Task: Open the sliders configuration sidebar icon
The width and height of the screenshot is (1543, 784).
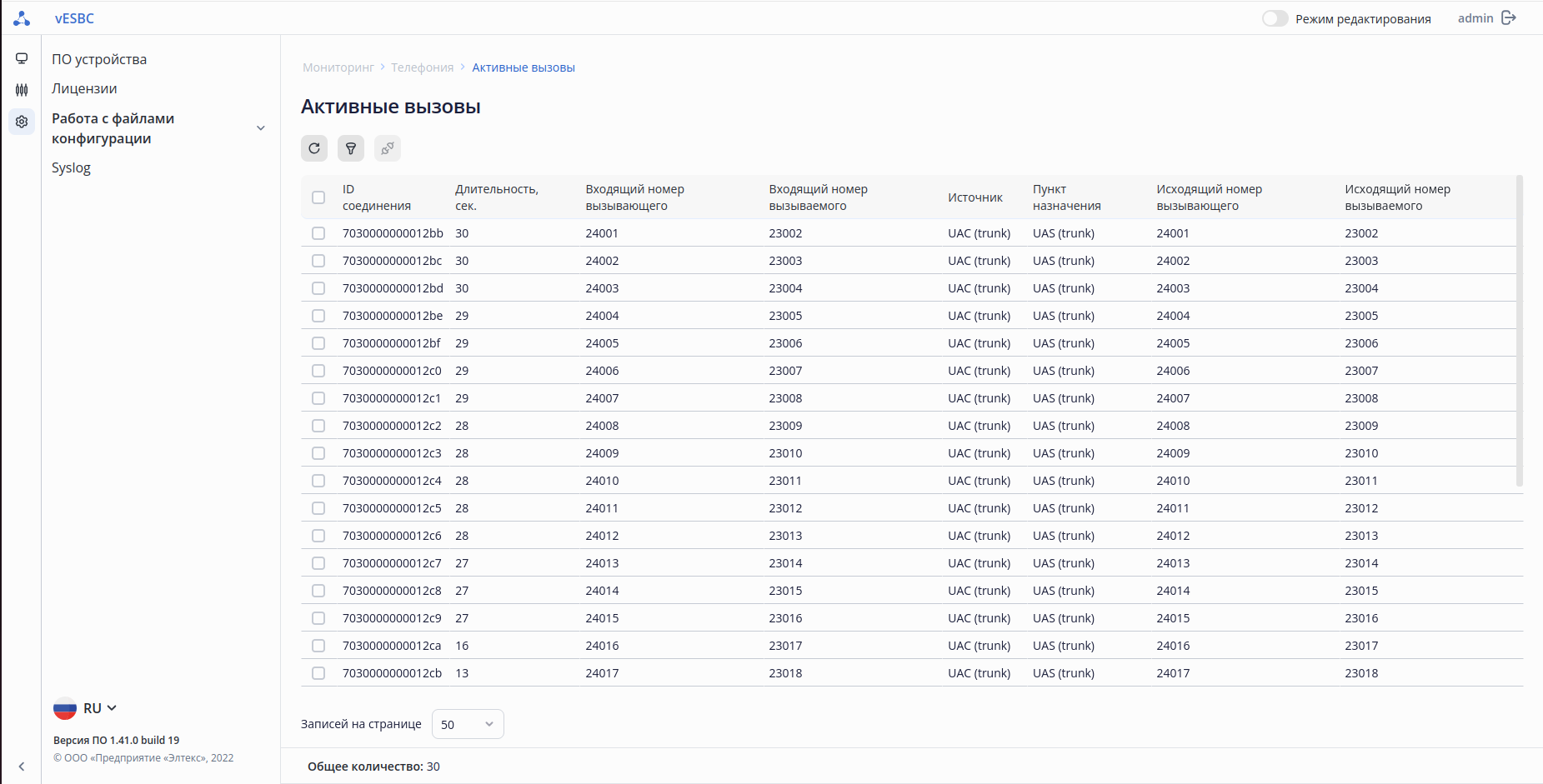Action: point(22,89)
